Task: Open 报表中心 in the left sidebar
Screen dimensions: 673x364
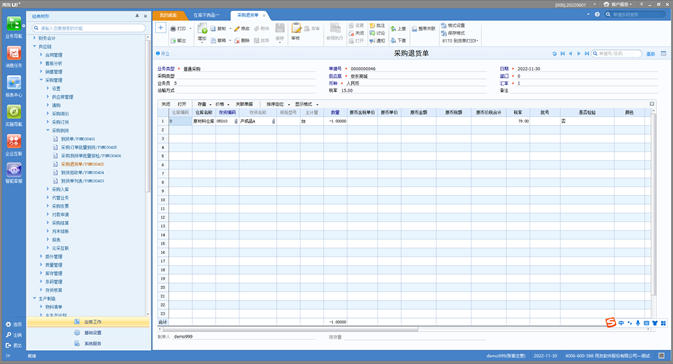Action: click(x=14, y=86)
